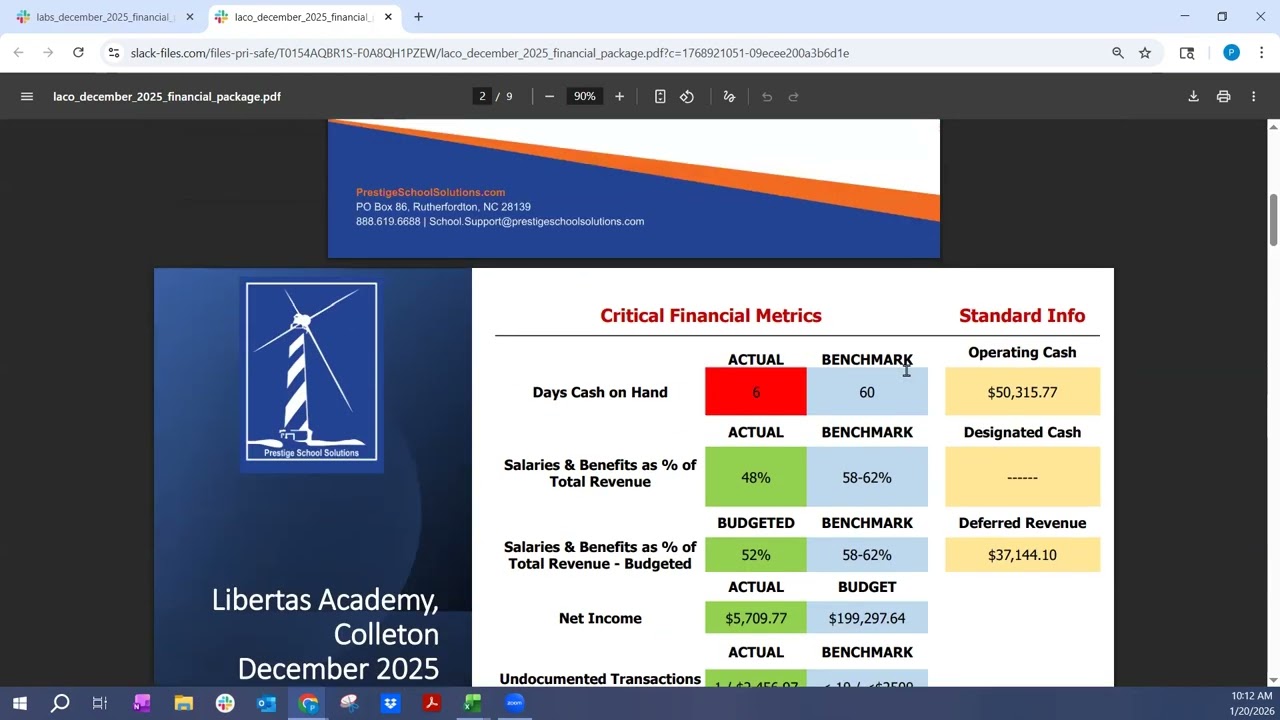Rotate the PDF counterclockwise
This screenshot has height=720, width=1280.
point(687,97)
